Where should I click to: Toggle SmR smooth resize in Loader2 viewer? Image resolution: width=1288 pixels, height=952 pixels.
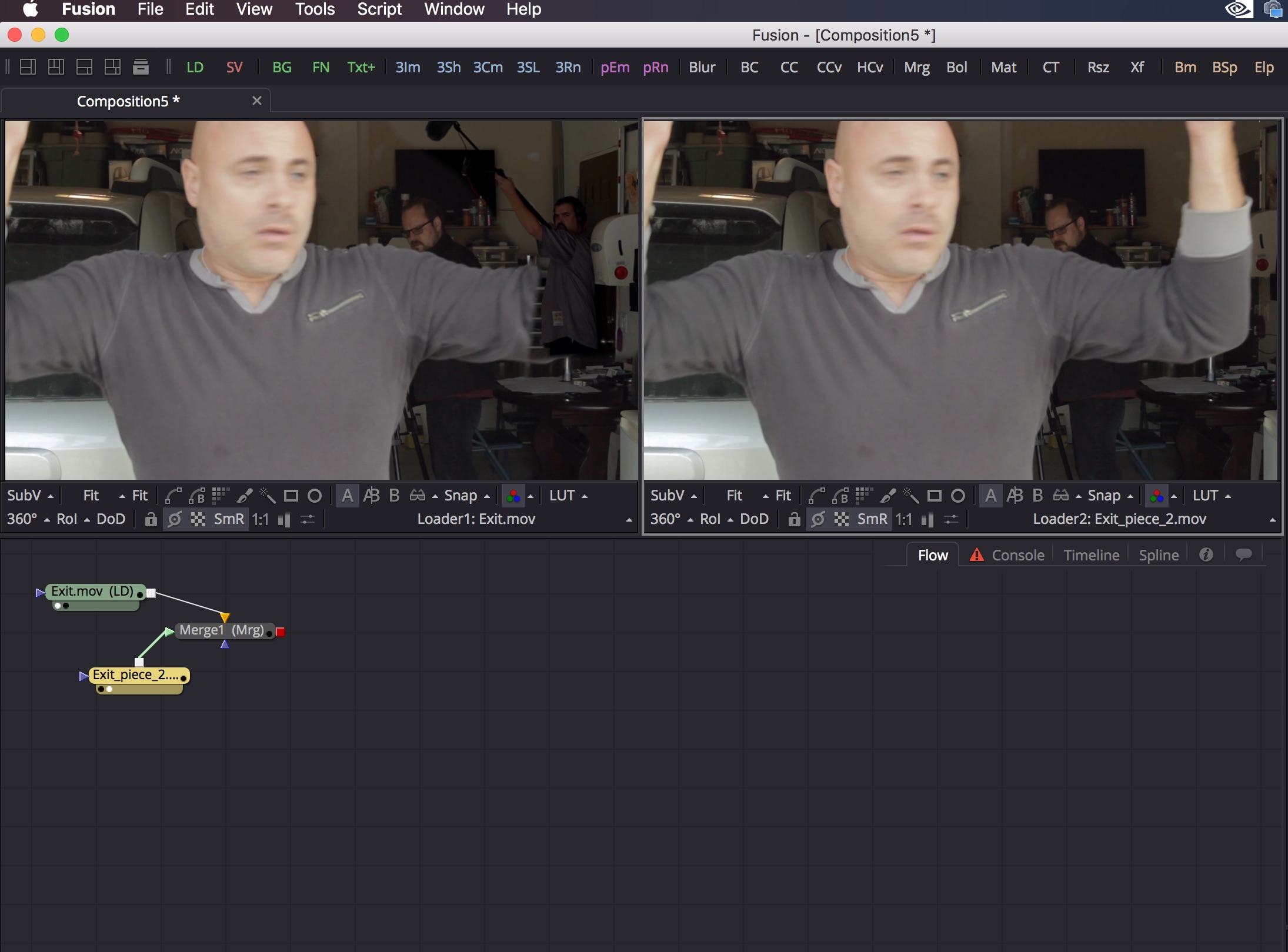click(x=872, y=519)
